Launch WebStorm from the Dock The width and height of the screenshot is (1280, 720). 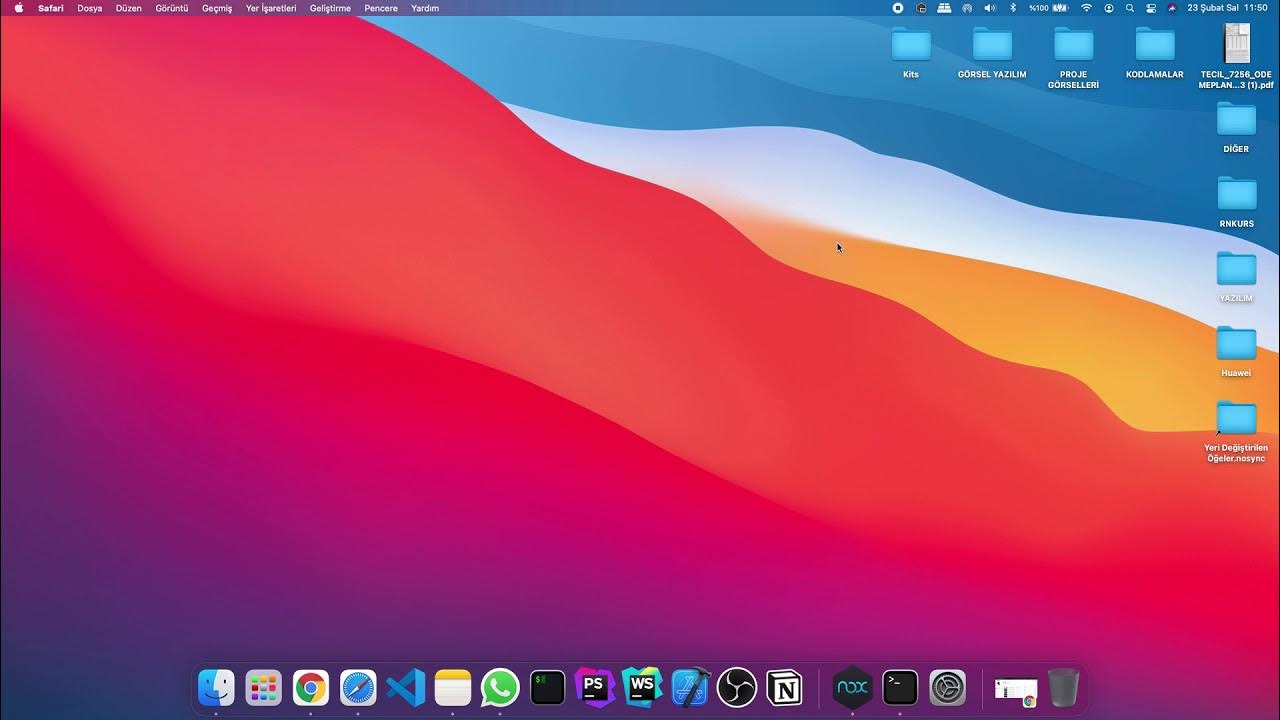pyautogui.click(x=642, y=688)
